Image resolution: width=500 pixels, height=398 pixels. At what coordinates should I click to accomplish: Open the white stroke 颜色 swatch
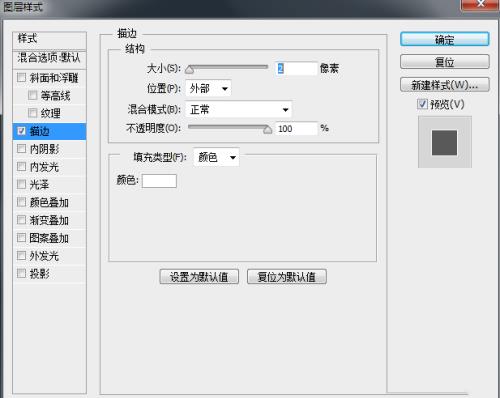pos(159,181)
